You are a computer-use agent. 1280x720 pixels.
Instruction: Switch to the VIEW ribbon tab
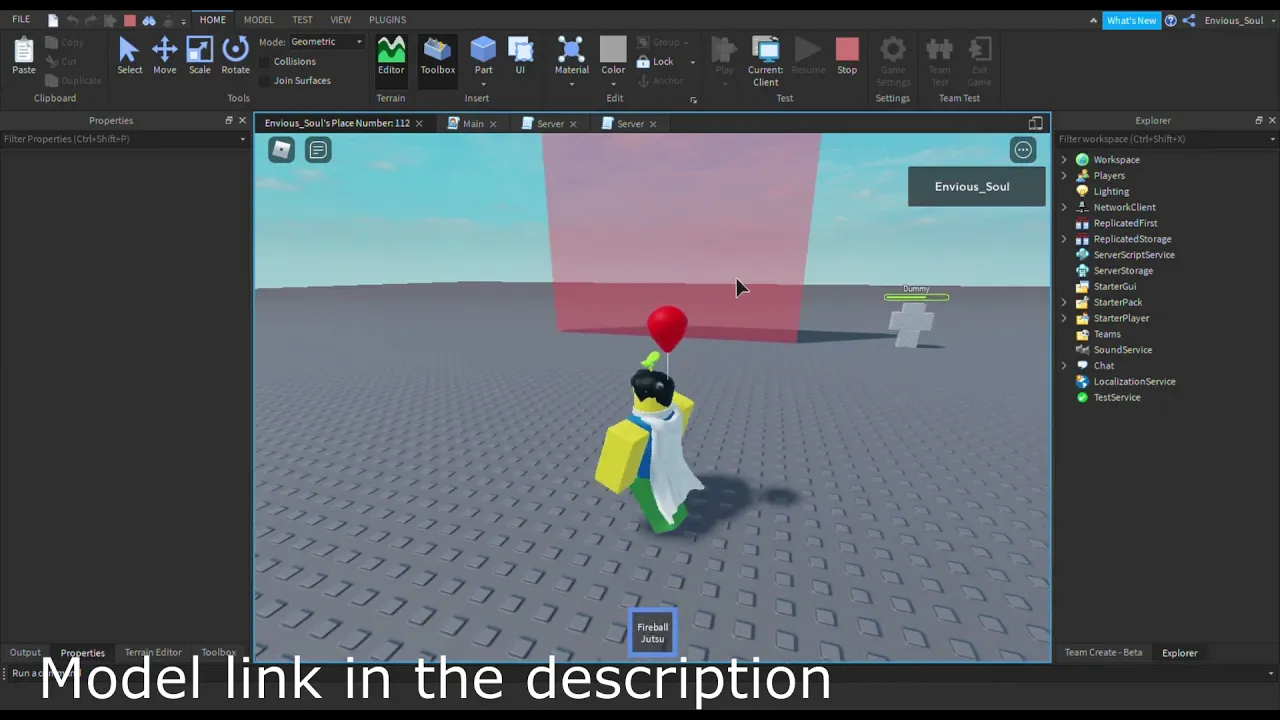[x=340, y=20]
